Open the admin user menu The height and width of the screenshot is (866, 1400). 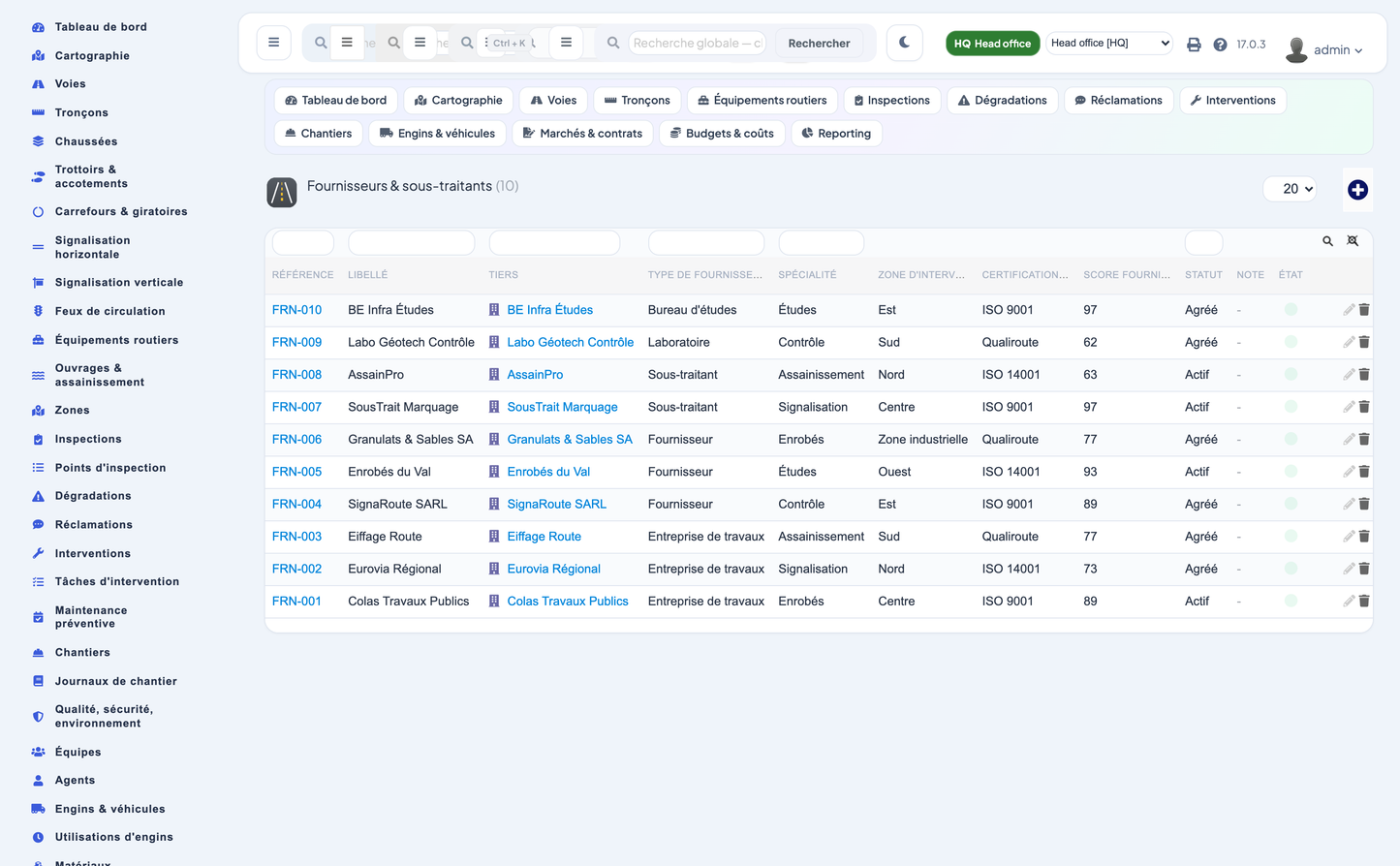tap(1323, 49)
